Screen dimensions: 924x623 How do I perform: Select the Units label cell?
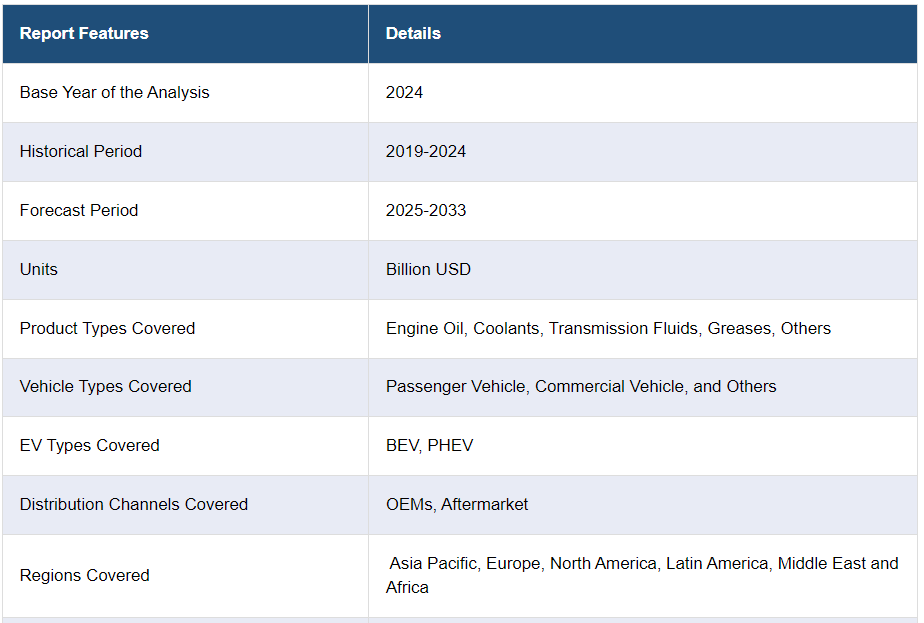[39, 270]
